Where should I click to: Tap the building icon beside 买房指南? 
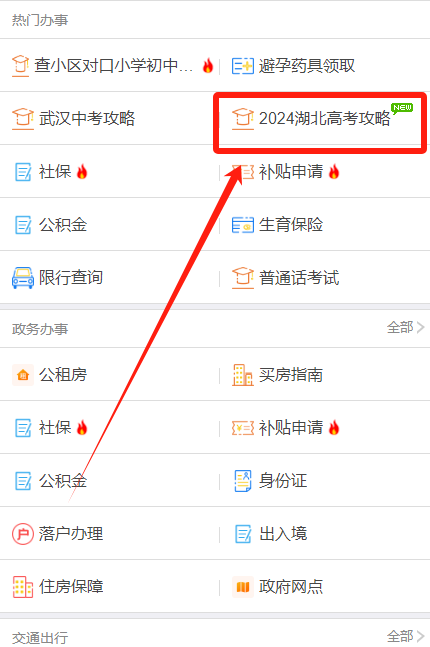click(x=243, y=375)
